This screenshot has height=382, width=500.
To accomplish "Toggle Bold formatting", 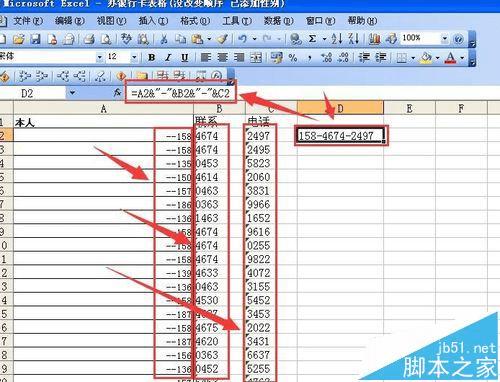I will [x=152, y=58].
